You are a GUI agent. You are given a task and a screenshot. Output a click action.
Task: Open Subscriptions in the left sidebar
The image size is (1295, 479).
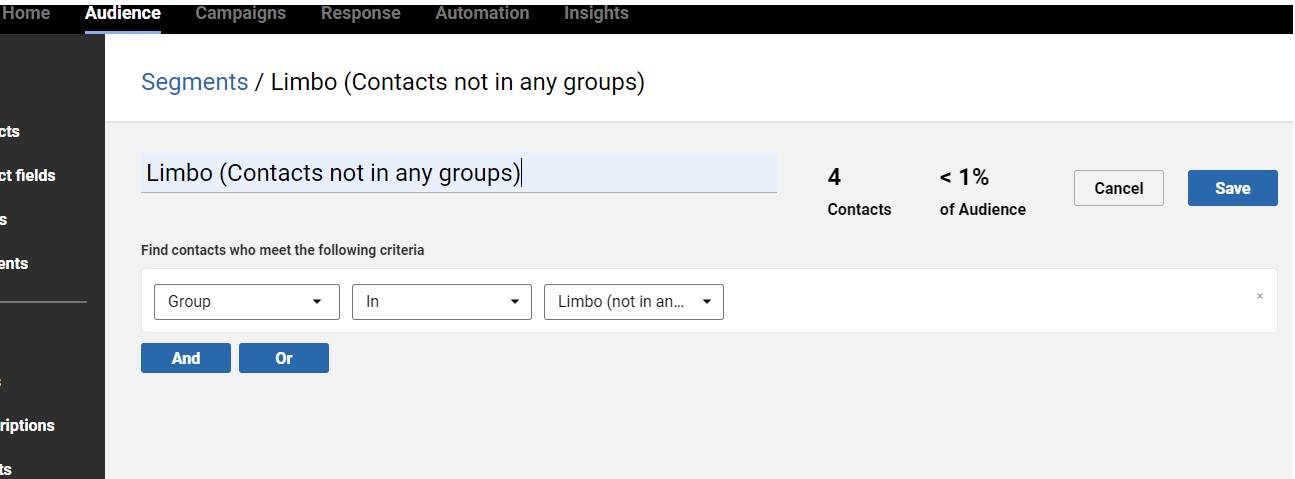click(x=27, y=426)
